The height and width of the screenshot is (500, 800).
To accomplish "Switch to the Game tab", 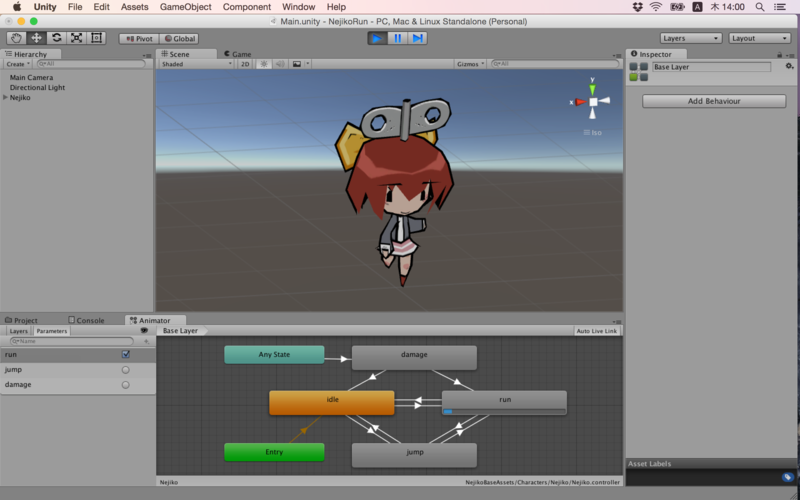I will (238, 54).
